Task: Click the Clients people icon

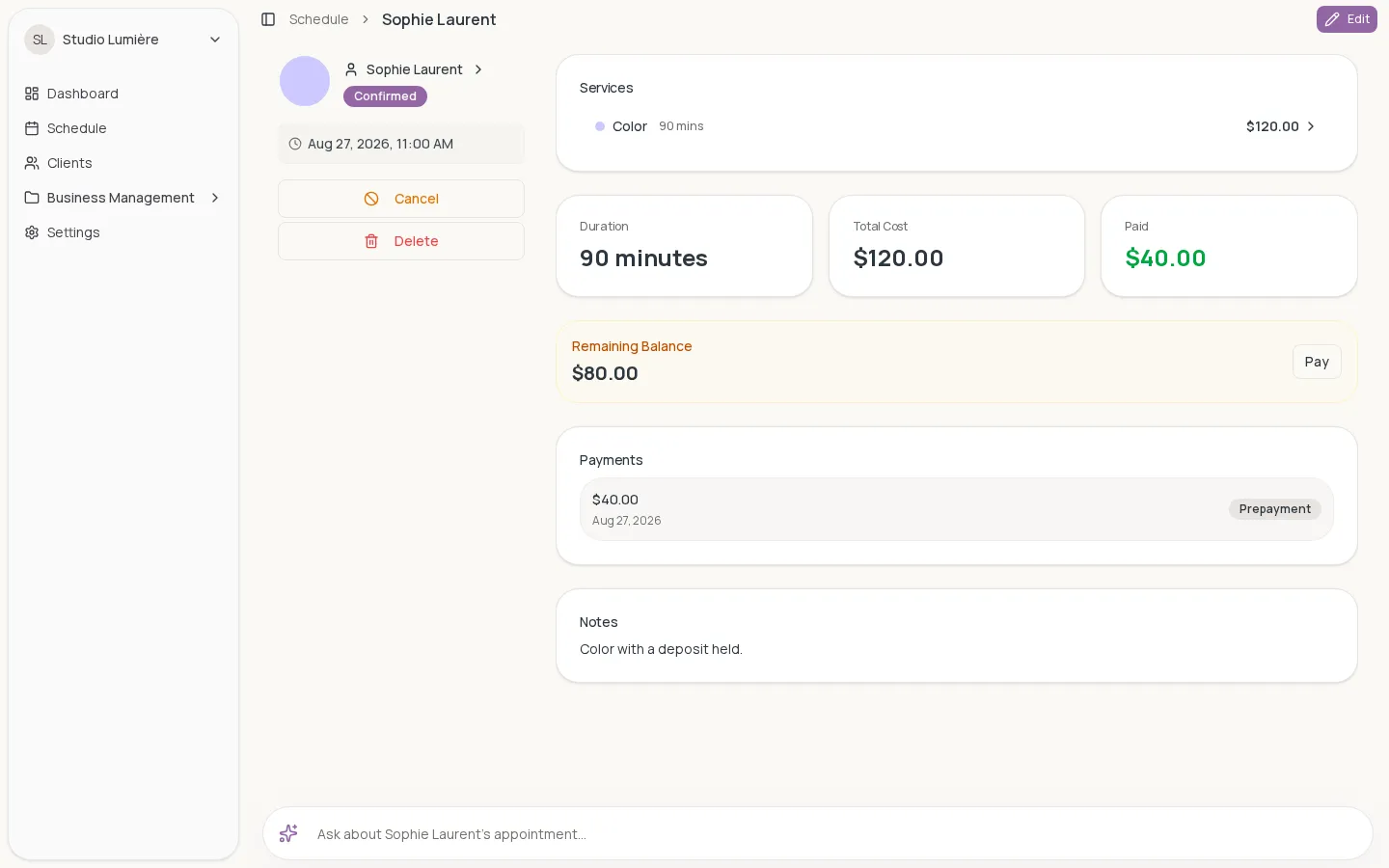Action: click(x=32, y=163)
